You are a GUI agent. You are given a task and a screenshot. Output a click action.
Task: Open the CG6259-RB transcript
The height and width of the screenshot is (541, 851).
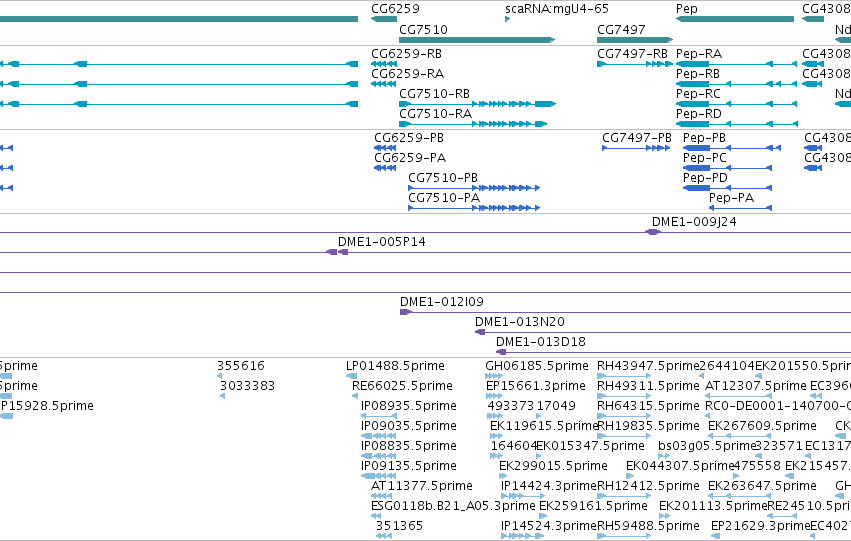tap(384, 64)
